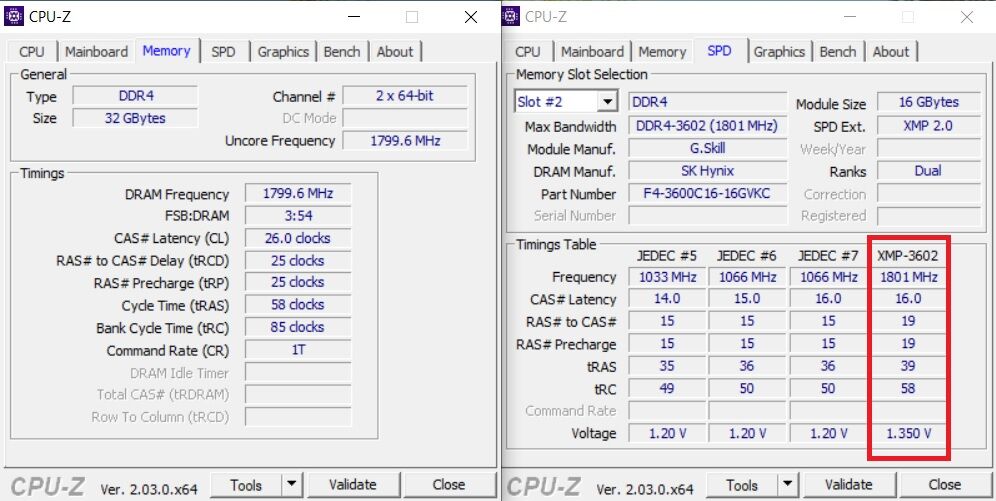Click the empty Serial Number field
Image resolution: width=996 pixels, height=501 pixels.
[707, 216]
